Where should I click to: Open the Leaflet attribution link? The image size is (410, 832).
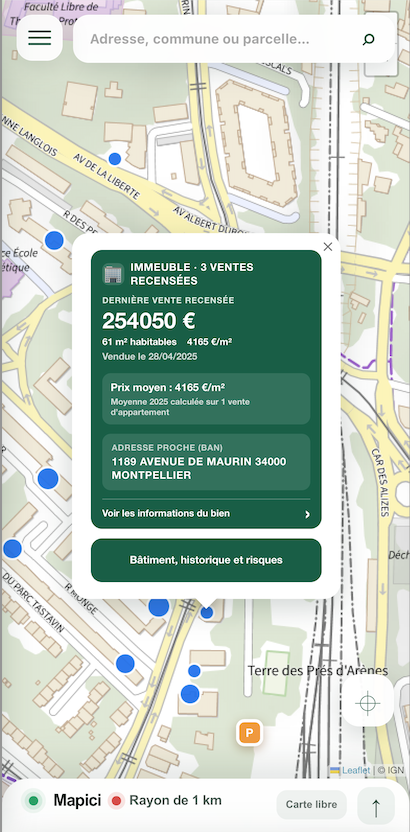(351, 770)
